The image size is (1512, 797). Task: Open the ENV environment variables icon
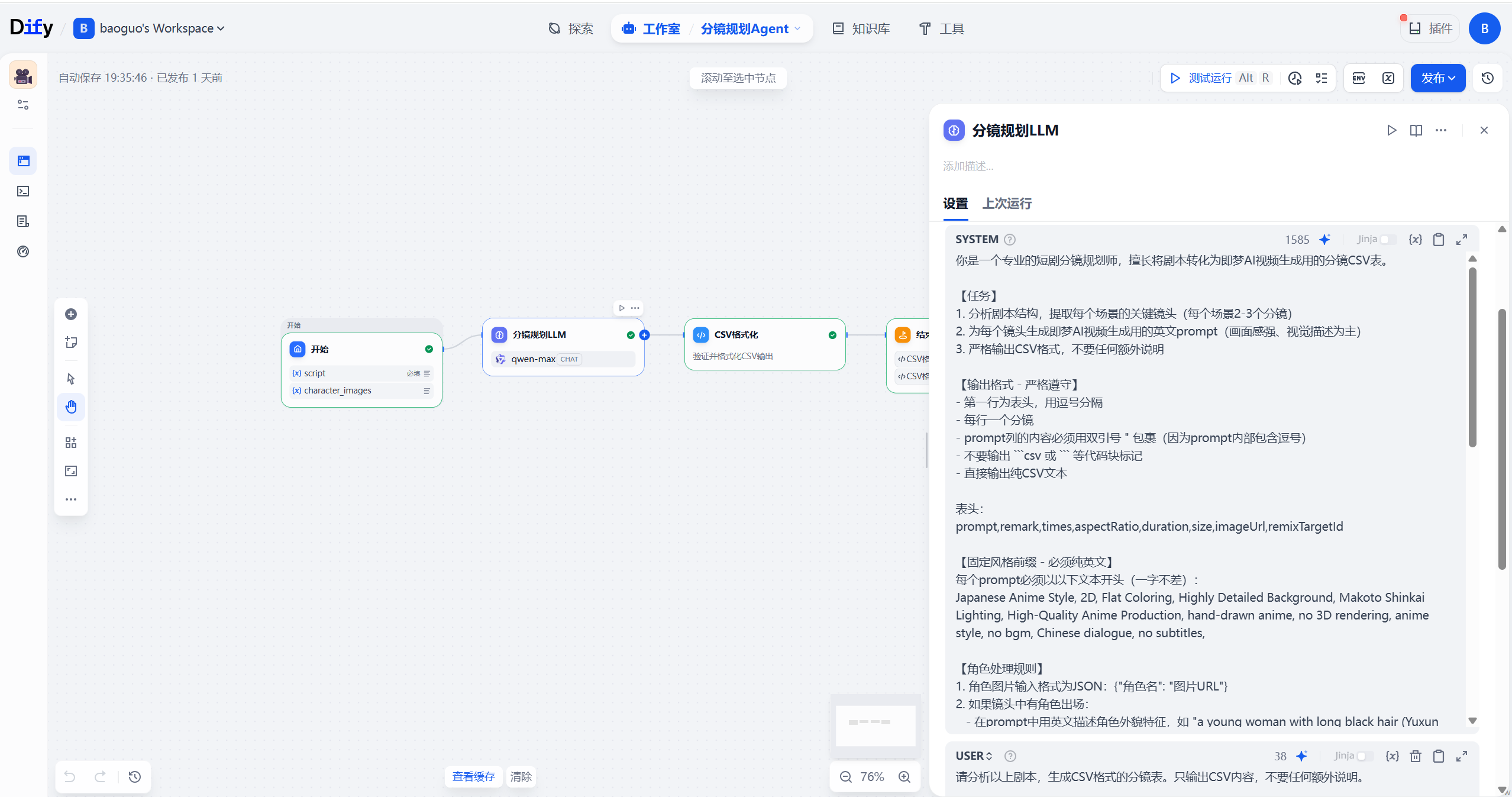[x=1359, y=78]
